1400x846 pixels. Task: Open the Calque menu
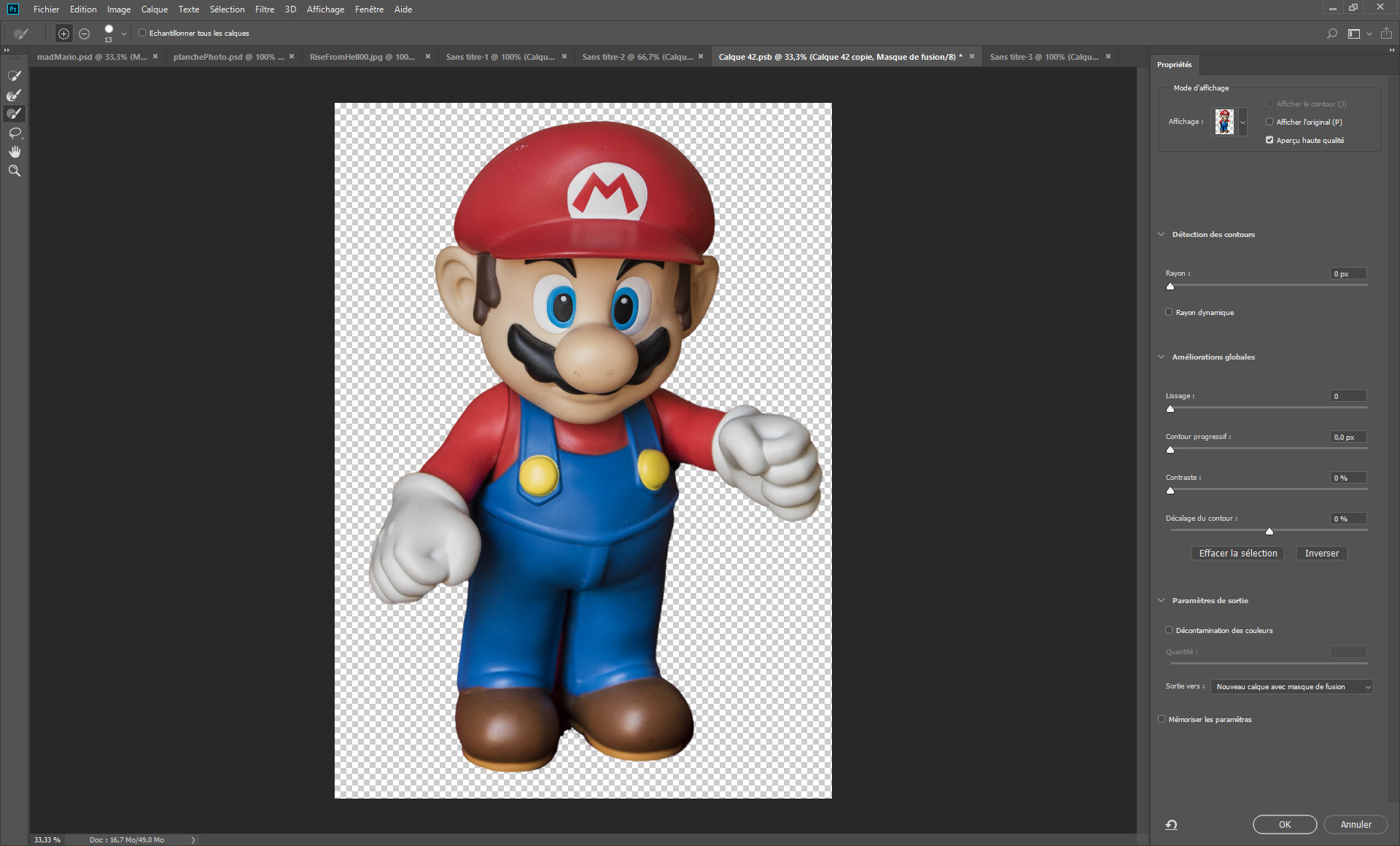[x=155, y=9]
